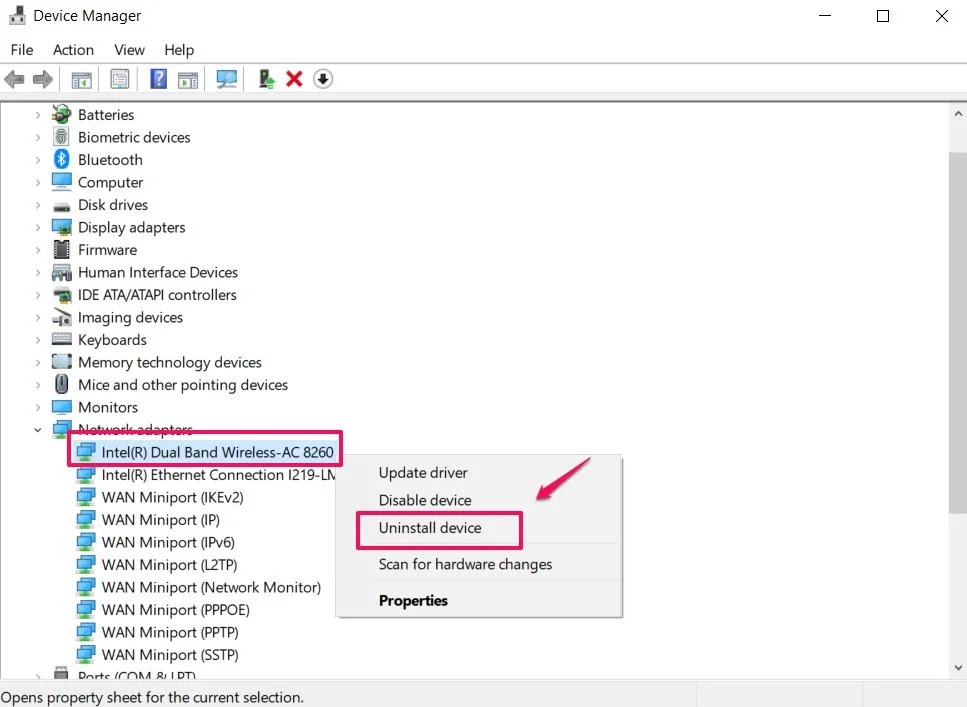The width and height of the screenshot is (967, 707).
Task: Click the scrollbar down arrow
Action: click(958, 668)
